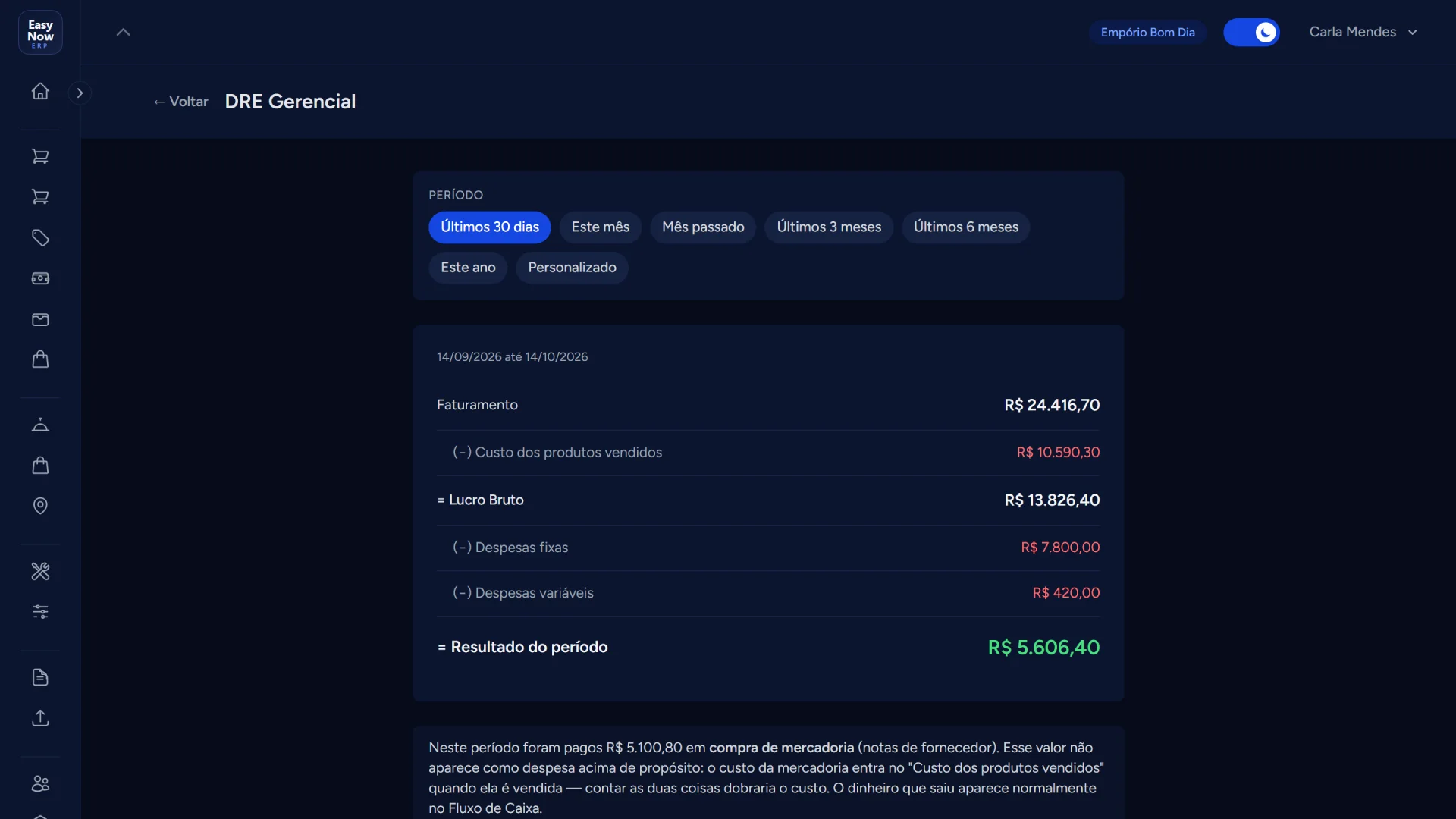Open the sliders settings sidebar icon
This screenshot has height=819, width=1456.
coord(40,612)
